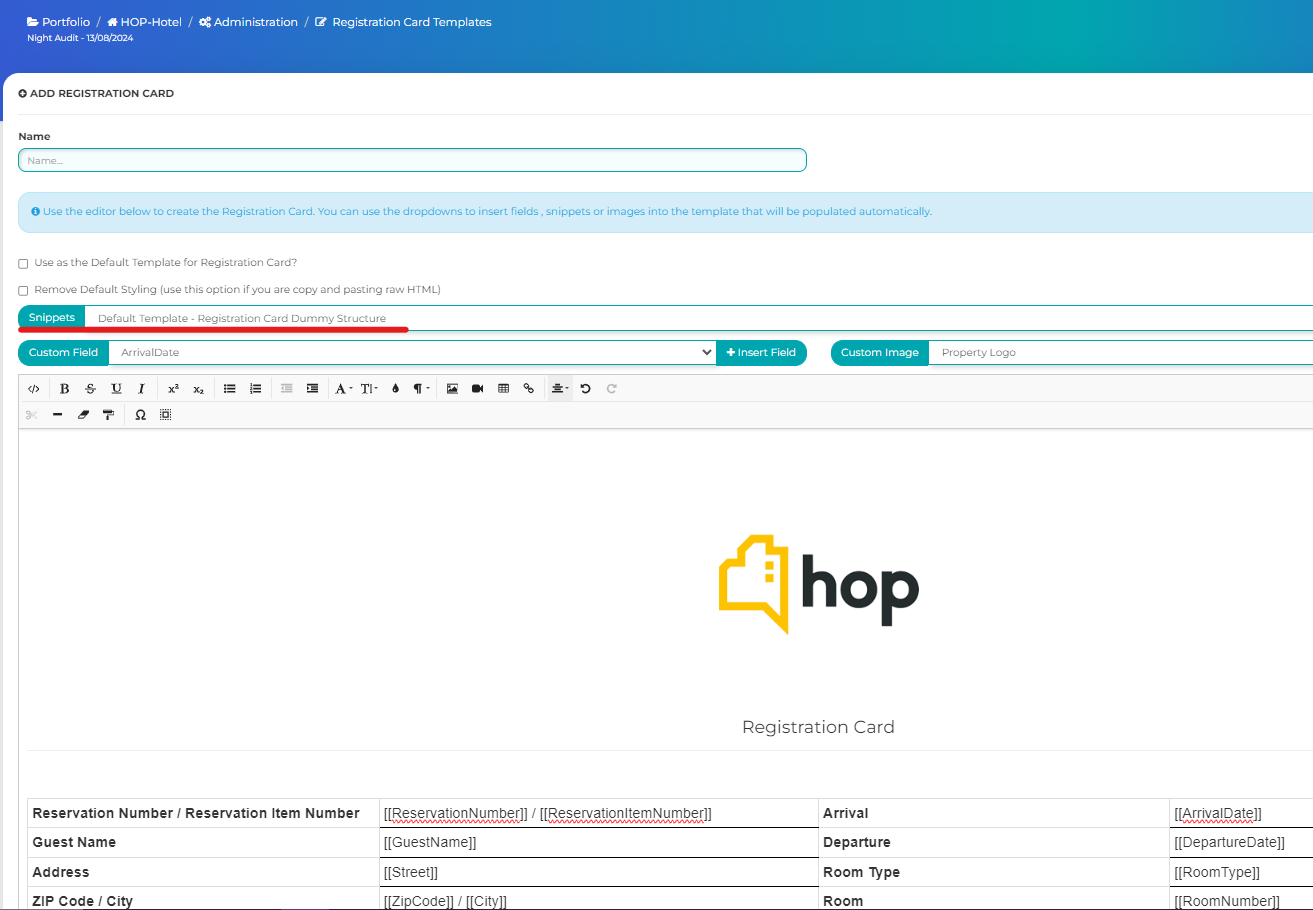Apply underline formatting
This screenshot has height=910, width=1313.
click(x=116, y=388)
